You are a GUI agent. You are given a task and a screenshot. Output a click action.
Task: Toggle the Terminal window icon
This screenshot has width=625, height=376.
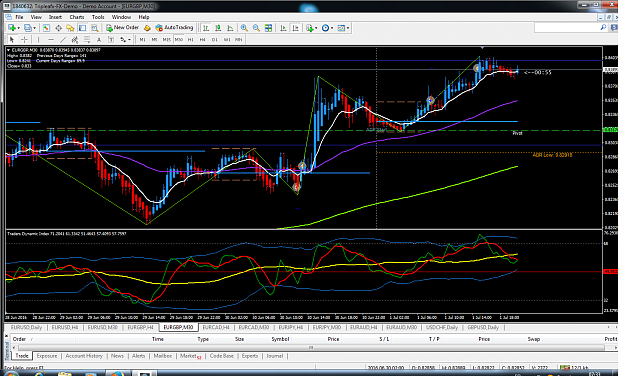(83, 28)
